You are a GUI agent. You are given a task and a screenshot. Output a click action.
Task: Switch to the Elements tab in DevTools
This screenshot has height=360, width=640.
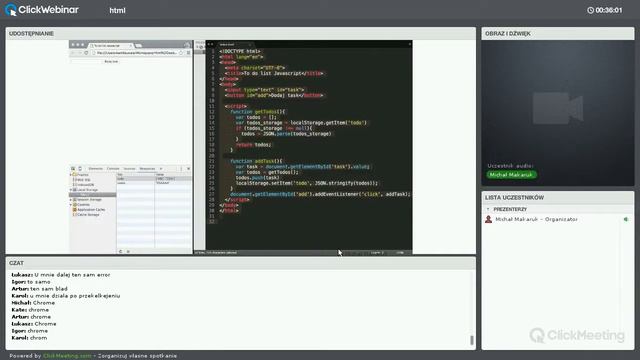(96, 169)
